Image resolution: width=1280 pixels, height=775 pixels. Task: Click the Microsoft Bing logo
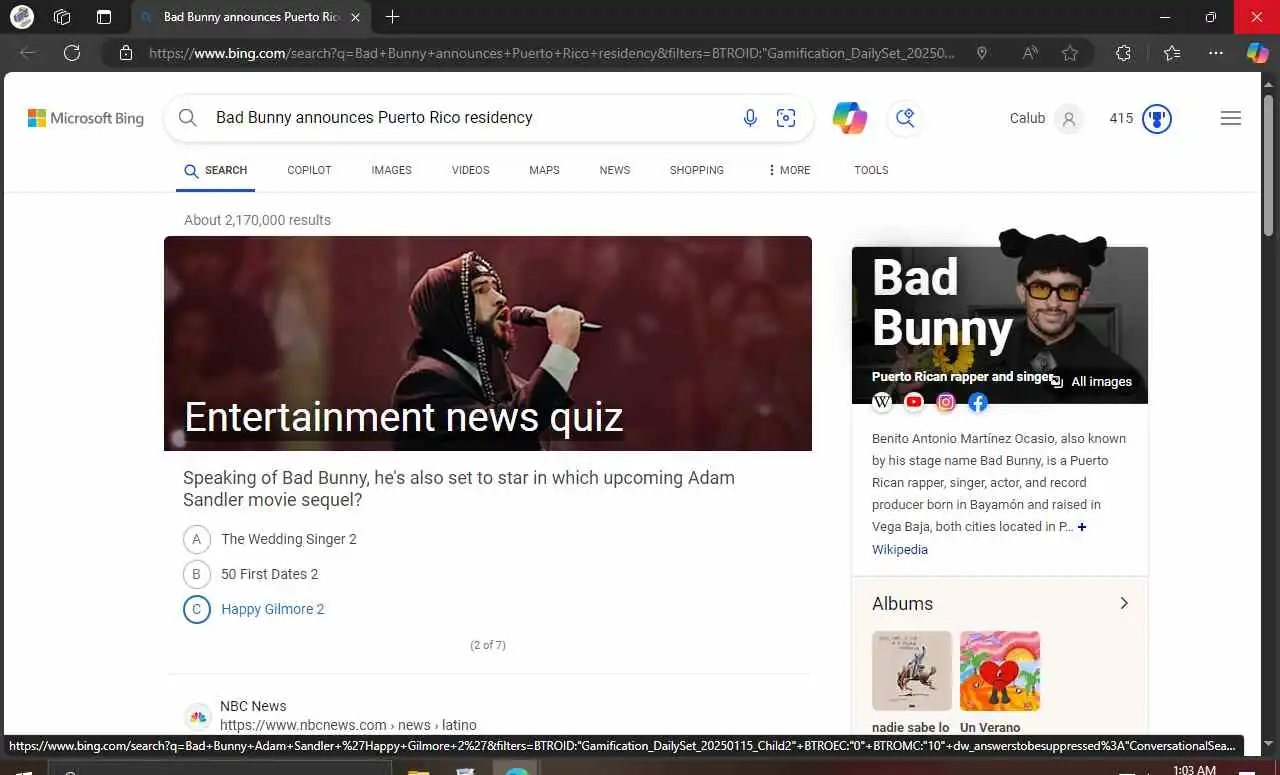pos(86,118)
